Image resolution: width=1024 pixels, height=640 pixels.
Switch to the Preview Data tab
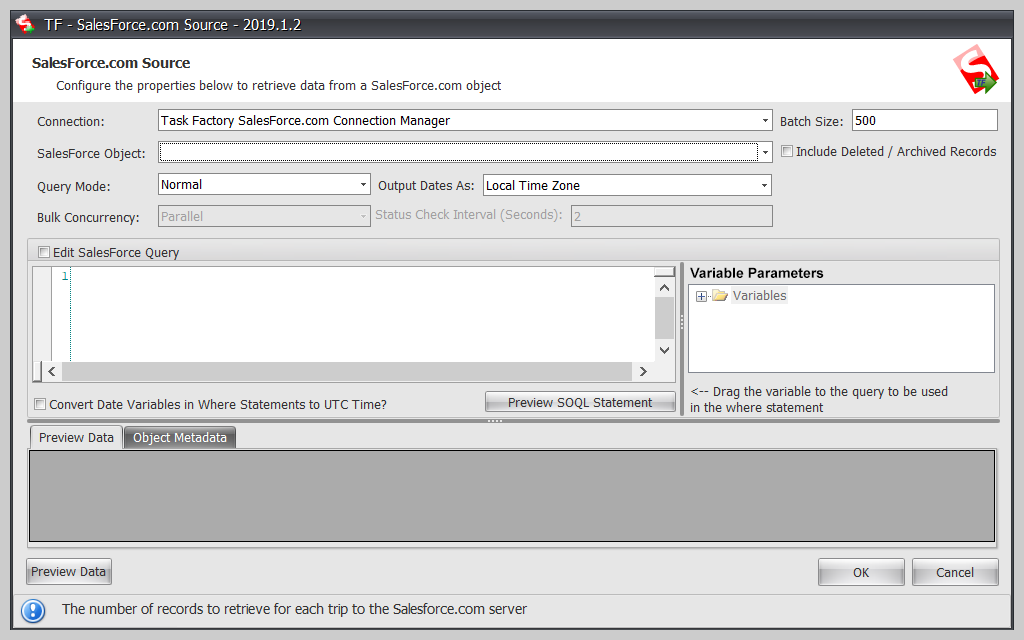75,437
